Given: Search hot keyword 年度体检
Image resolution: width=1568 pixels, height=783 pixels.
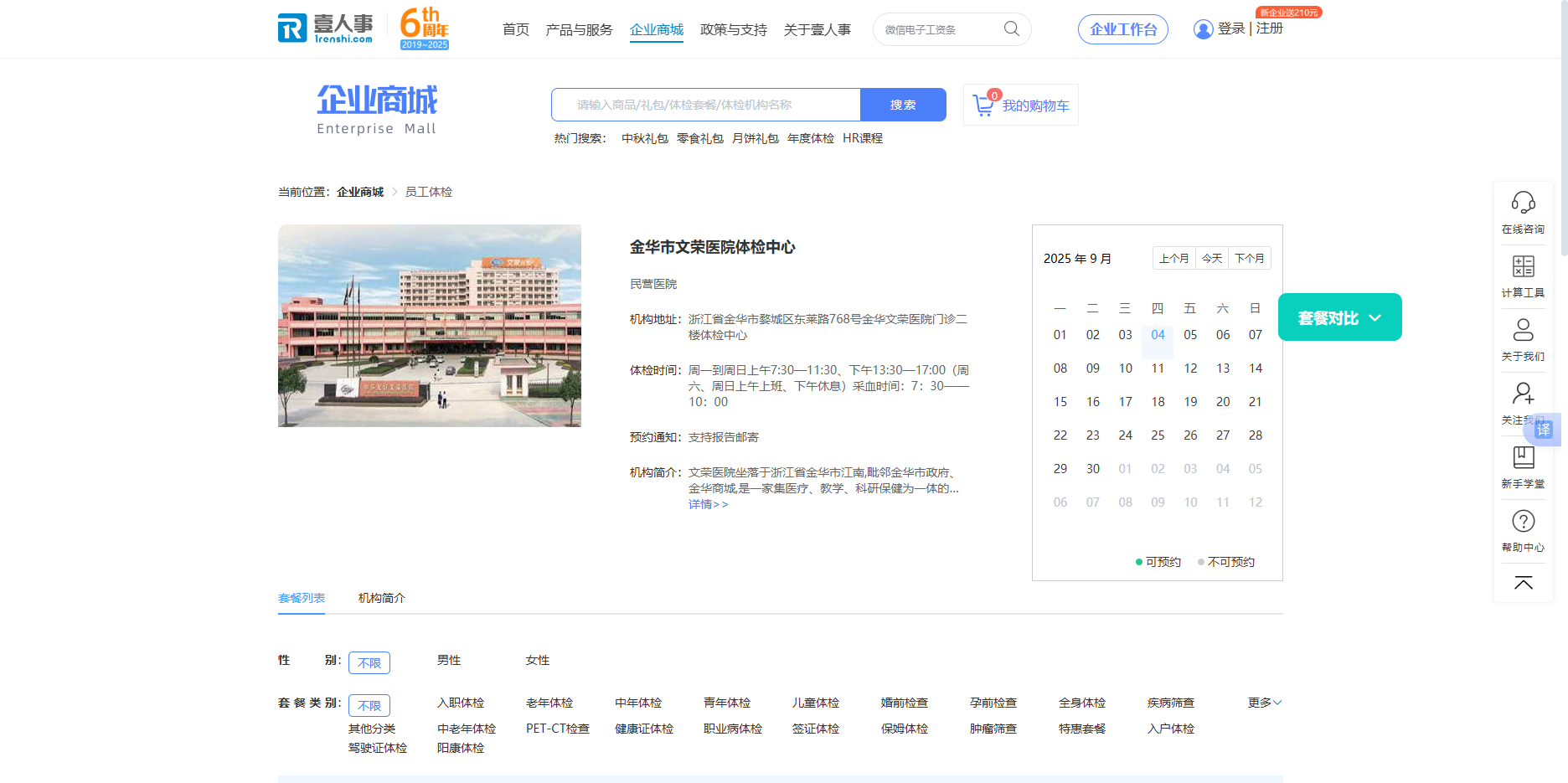Looking at the screenshot, I should [x=811, y=138].
